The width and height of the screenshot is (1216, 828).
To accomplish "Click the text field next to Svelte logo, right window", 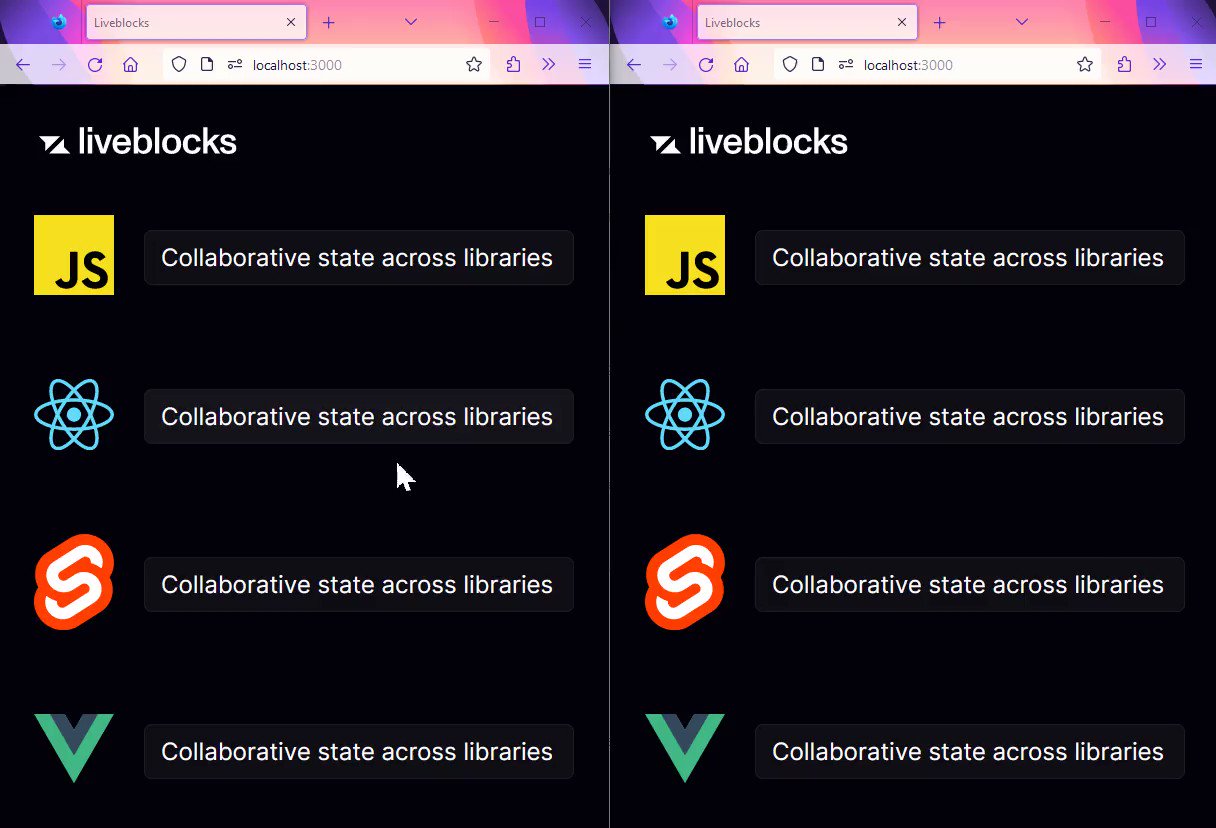I will 970,585.
